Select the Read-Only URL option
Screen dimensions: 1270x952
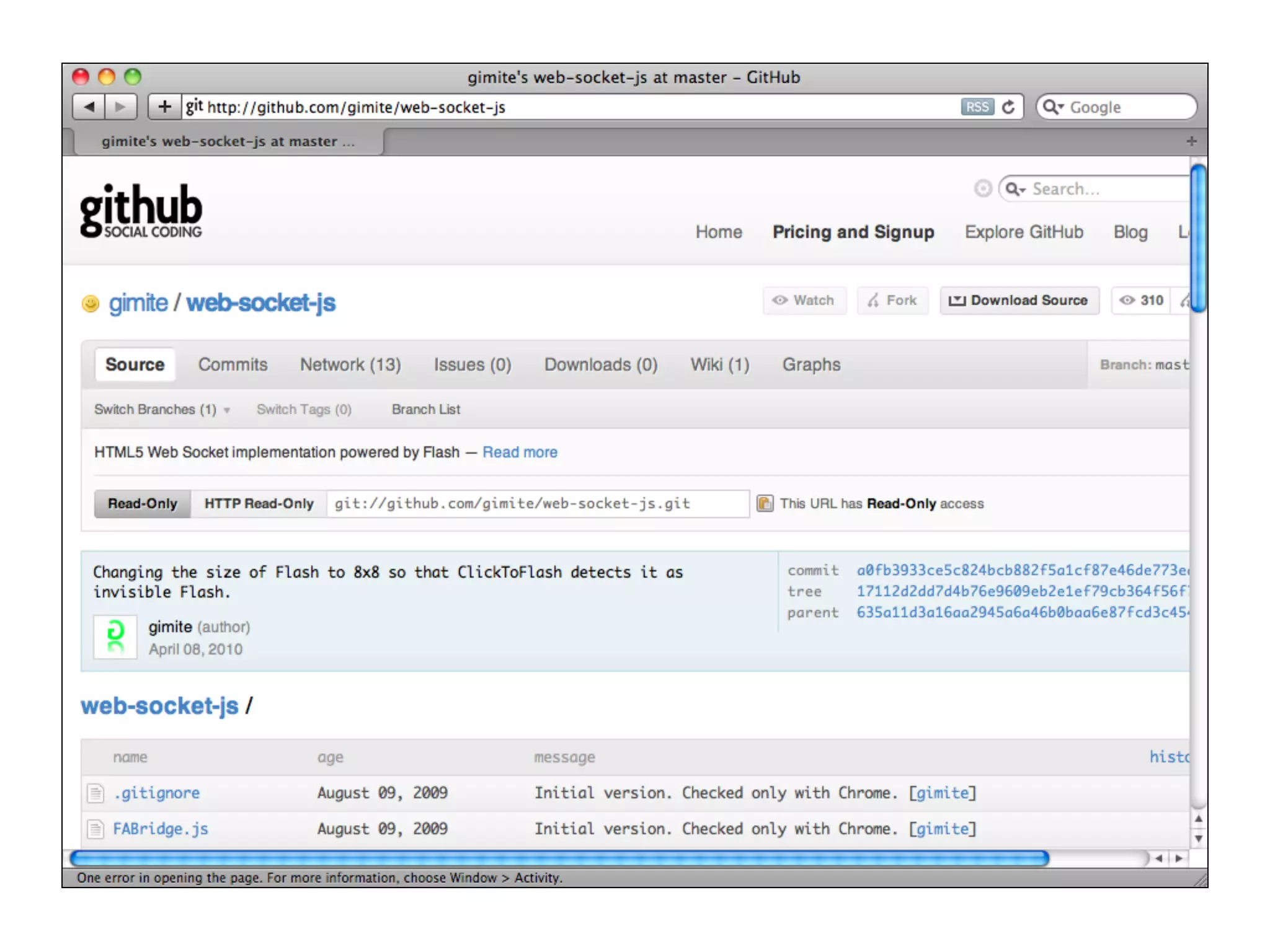[x=143, y=503]
